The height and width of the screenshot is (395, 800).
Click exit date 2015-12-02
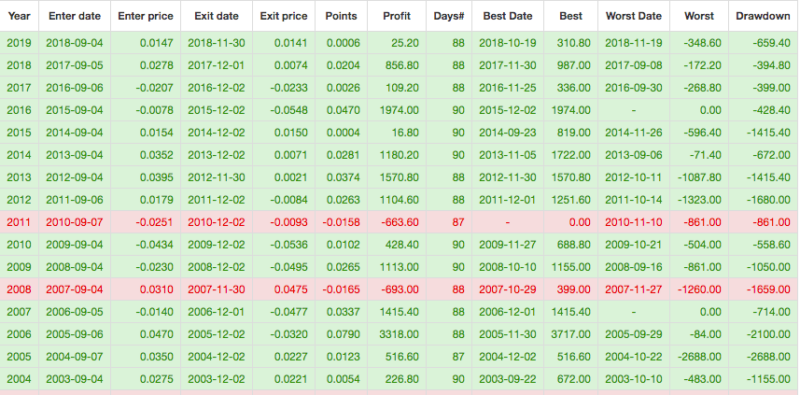click(216, 110)
